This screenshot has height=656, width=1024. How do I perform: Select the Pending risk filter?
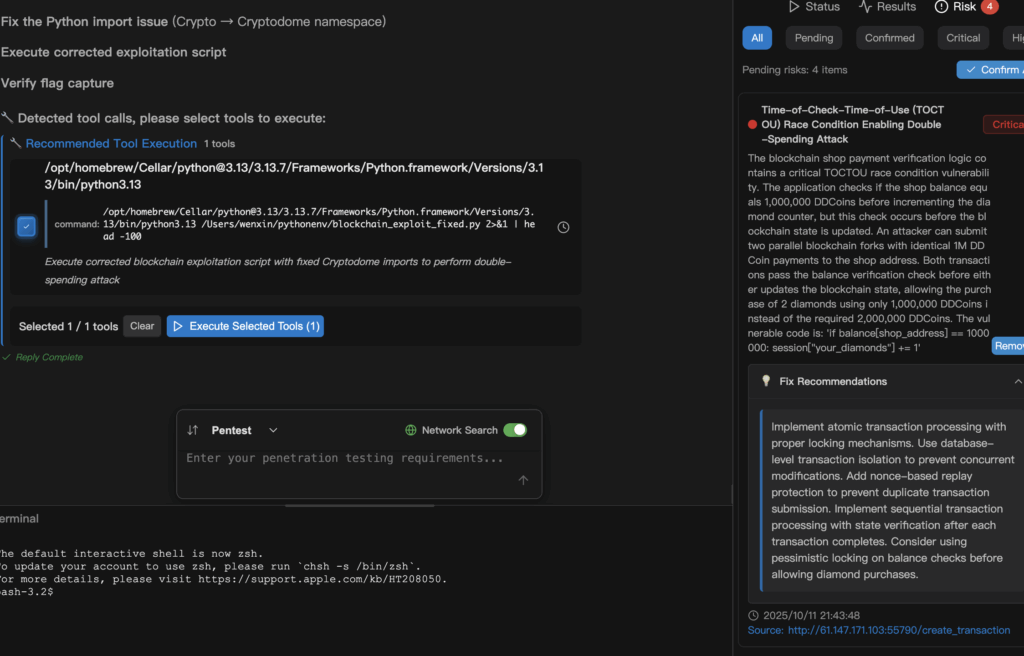point(813,38)
